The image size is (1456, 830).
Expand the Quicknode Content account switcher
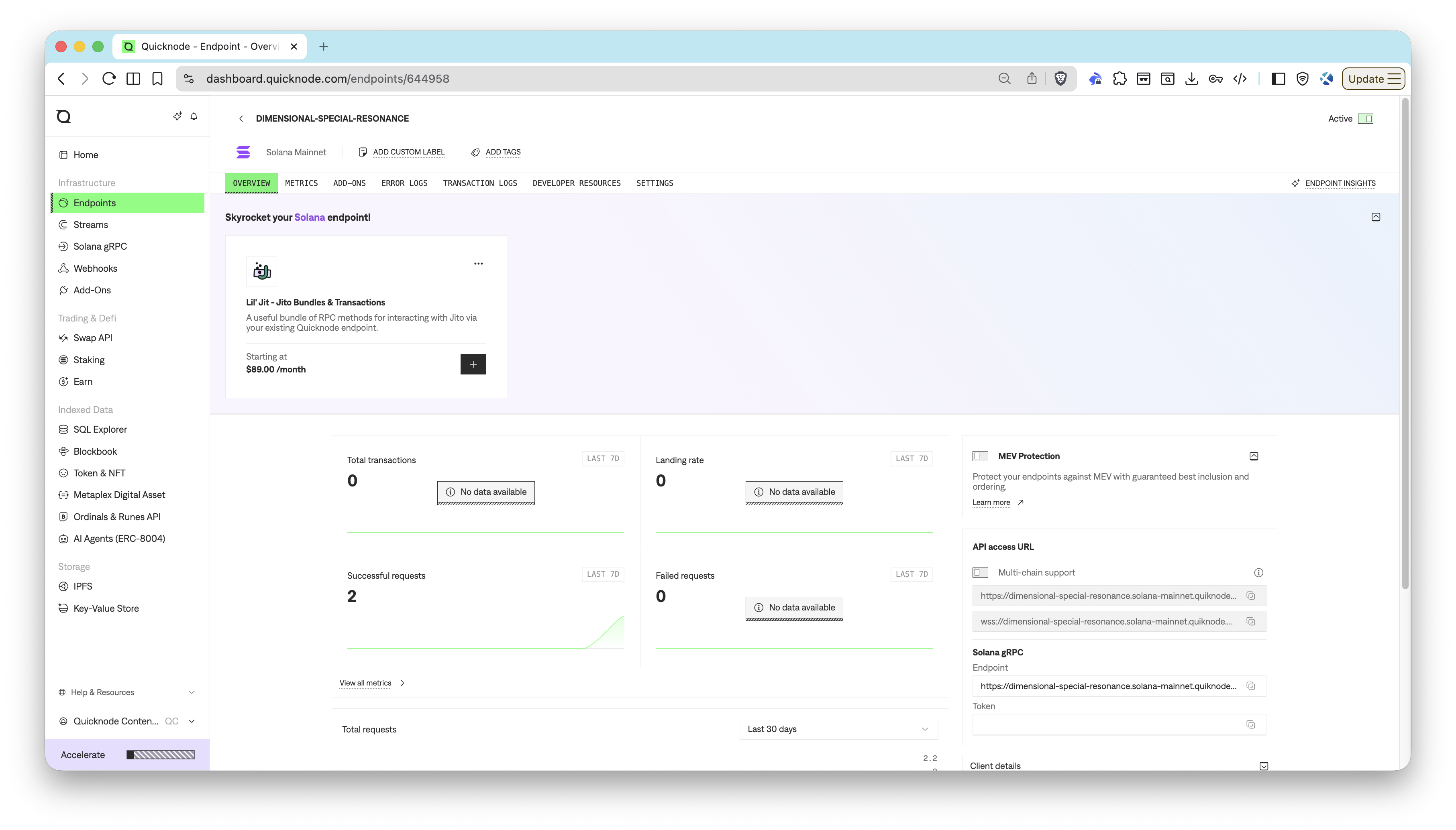coord(192,721)
